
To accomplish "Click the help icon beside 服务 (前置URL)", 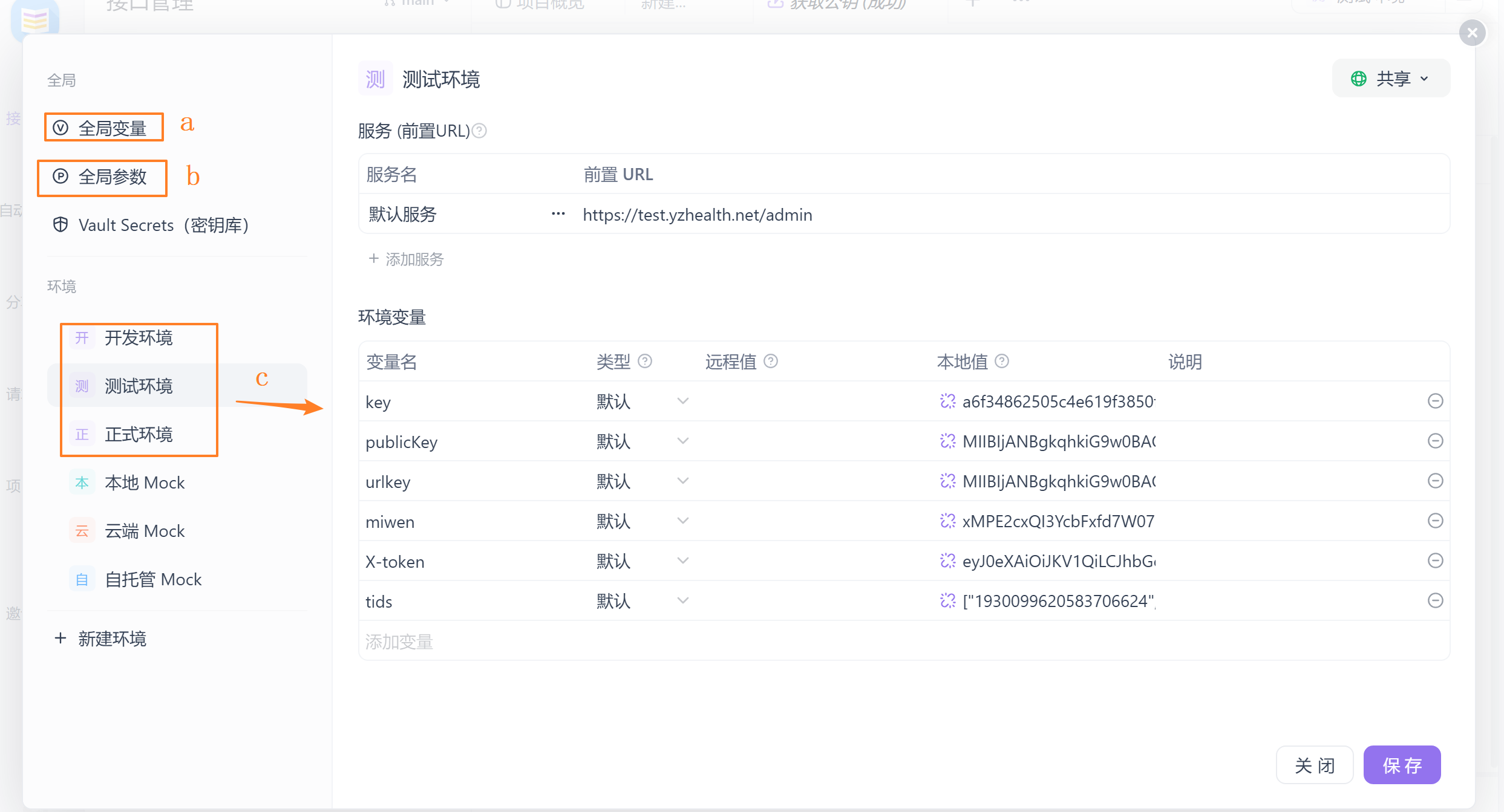I will tap(479, 131).
